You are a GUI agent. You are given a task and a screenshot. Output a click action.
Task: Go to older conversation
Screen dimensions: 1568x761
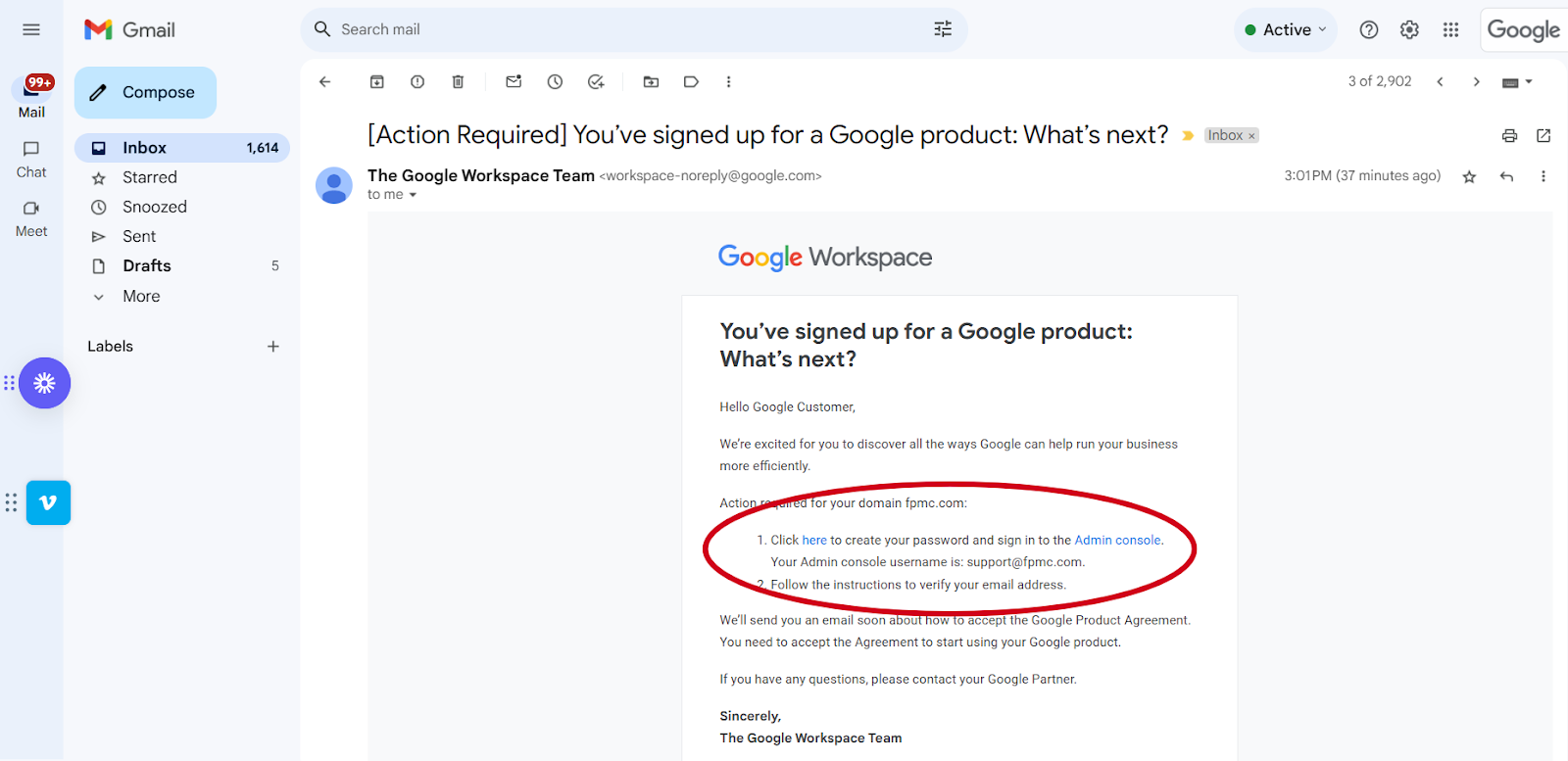pyautogui.click(x=1476, y=82)
